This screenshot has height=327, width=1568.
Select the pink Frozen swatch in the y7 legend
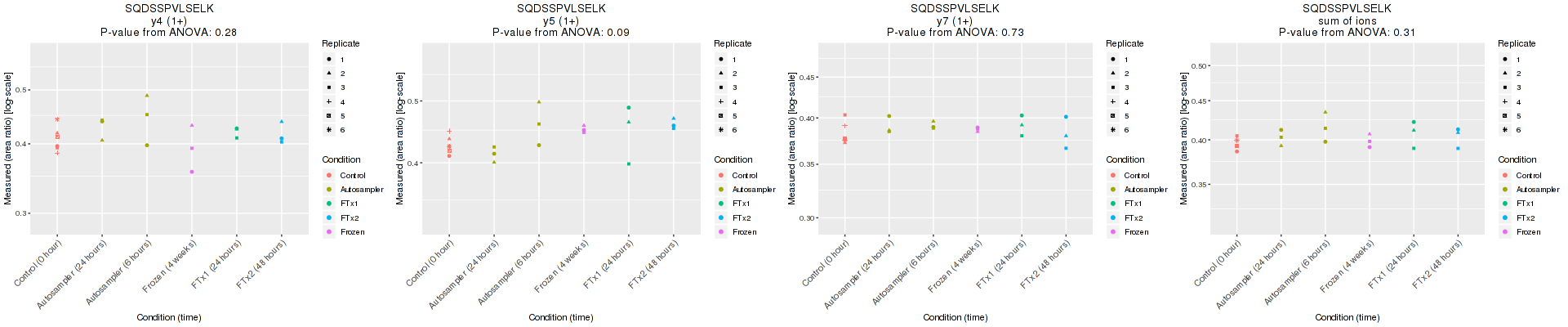coord(1112,232)
